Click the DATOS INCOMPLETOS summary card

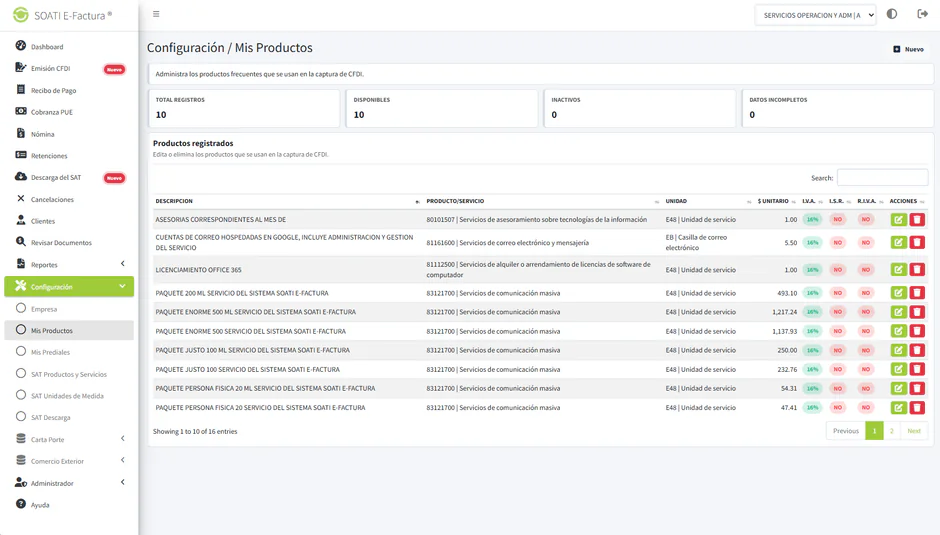[x=837, y=108]
